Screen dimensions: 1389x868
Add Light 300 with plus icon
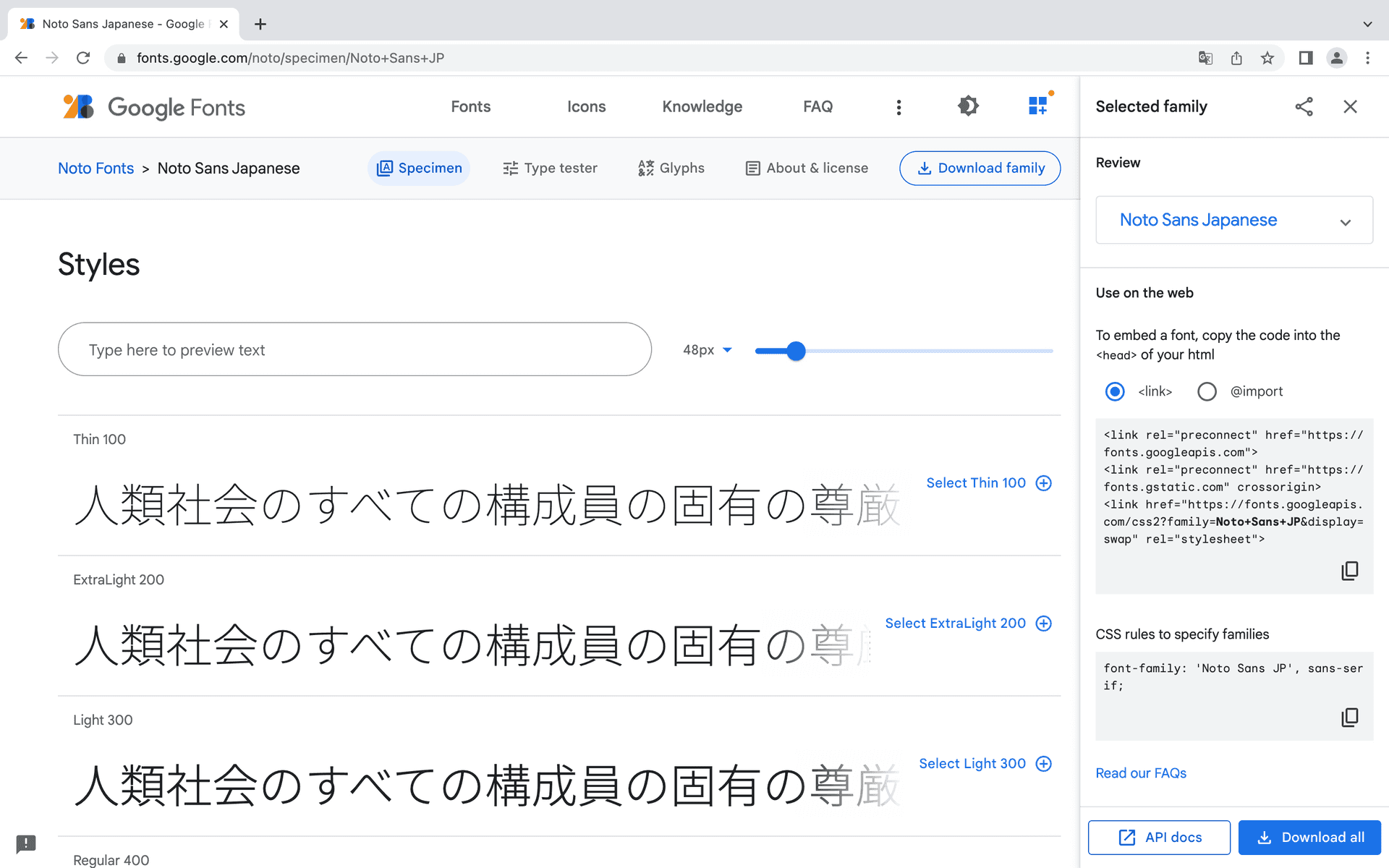click(x=1044, y=764)
